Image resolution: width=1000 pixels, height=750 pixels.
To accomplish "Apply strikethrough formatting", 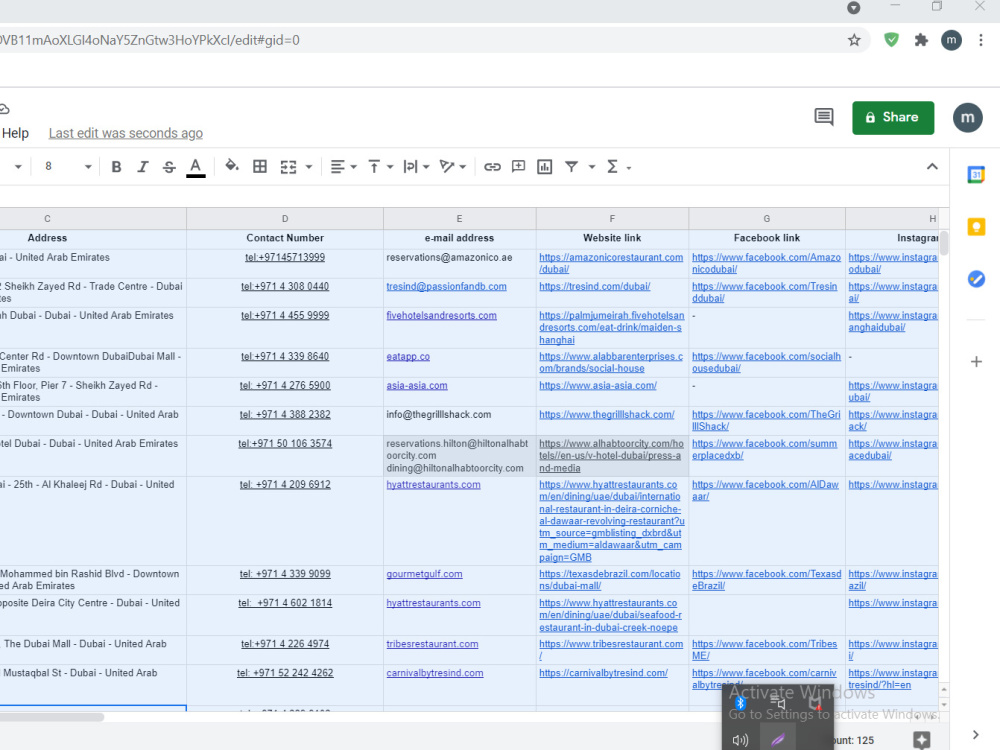I will point(169,167).
